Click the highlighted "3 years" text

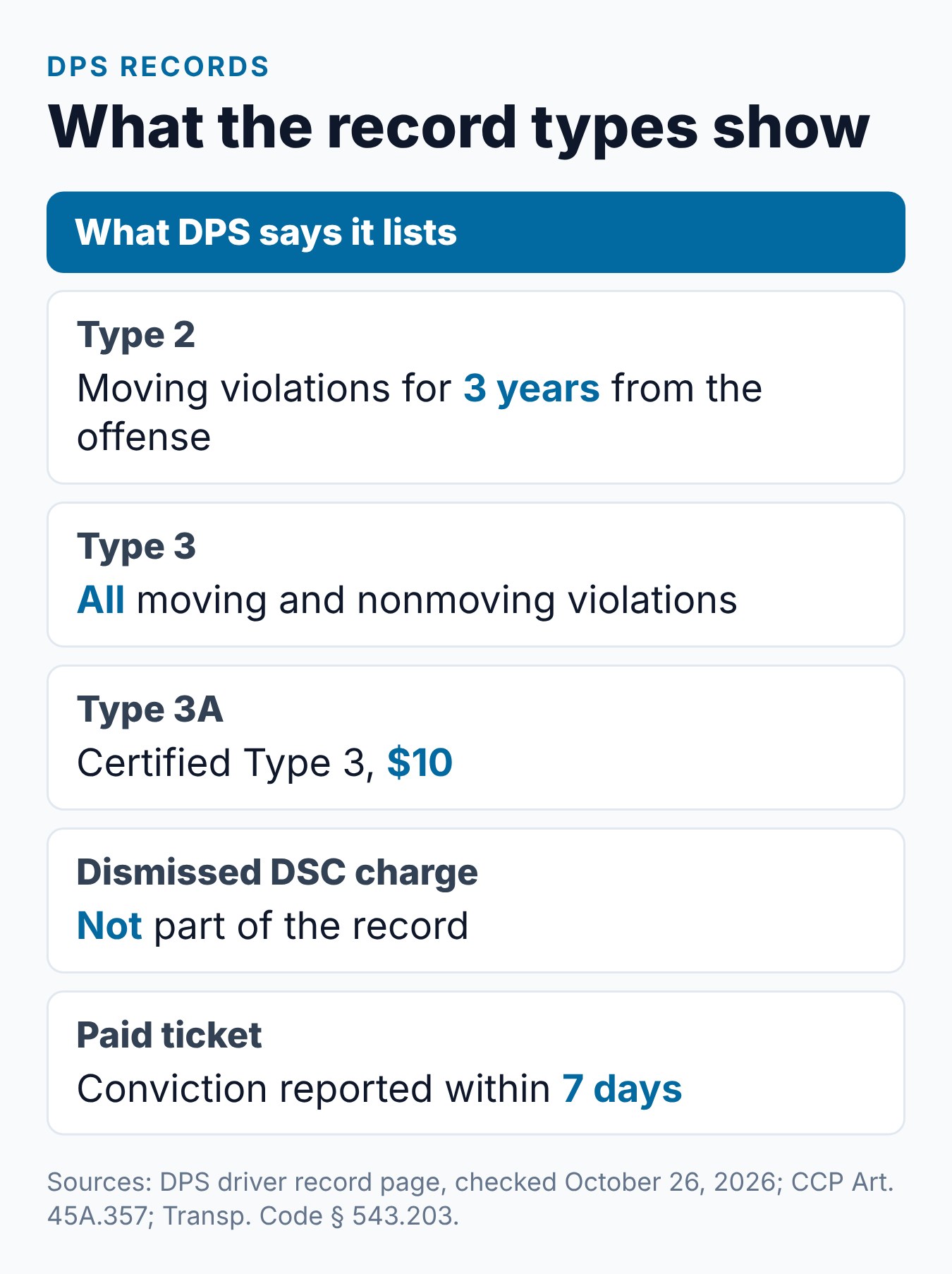pyautogui.click(x=532, y=388)
